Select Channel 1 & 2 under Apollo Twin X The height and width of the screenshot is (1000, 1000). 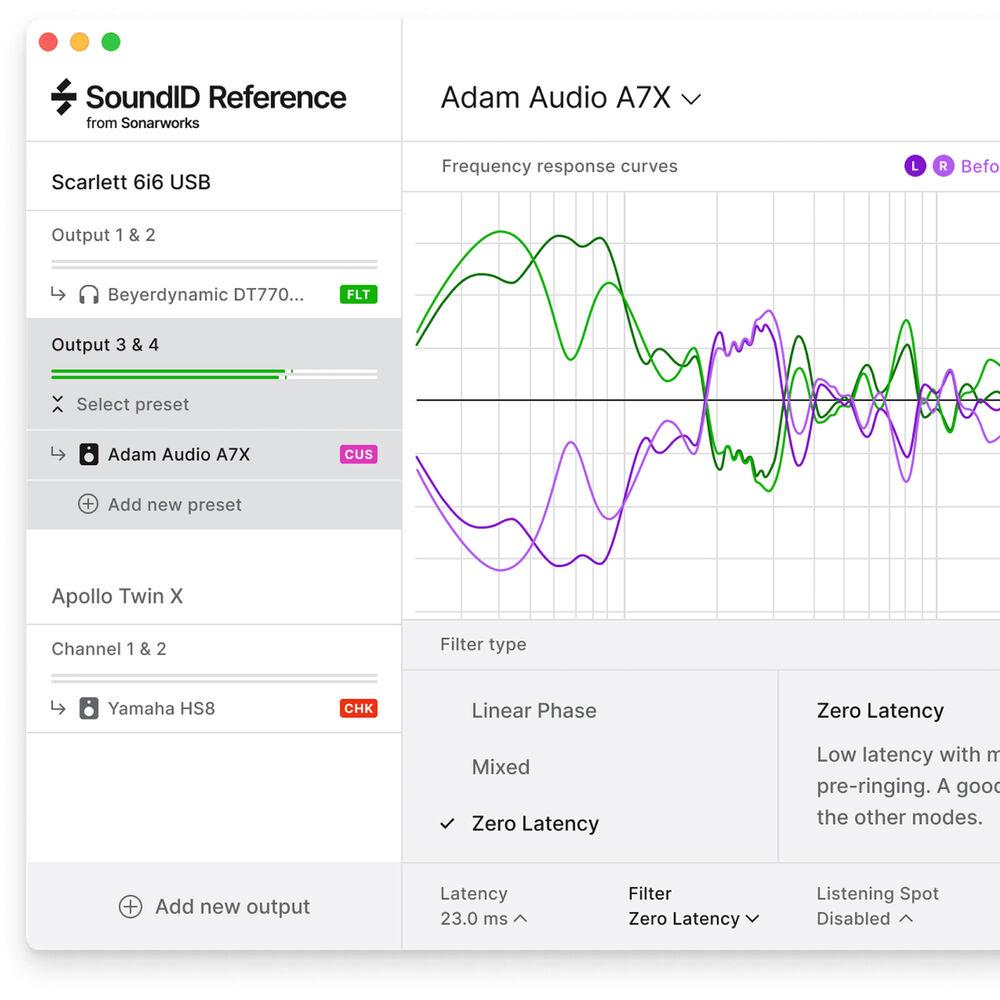tap(109, 650)
